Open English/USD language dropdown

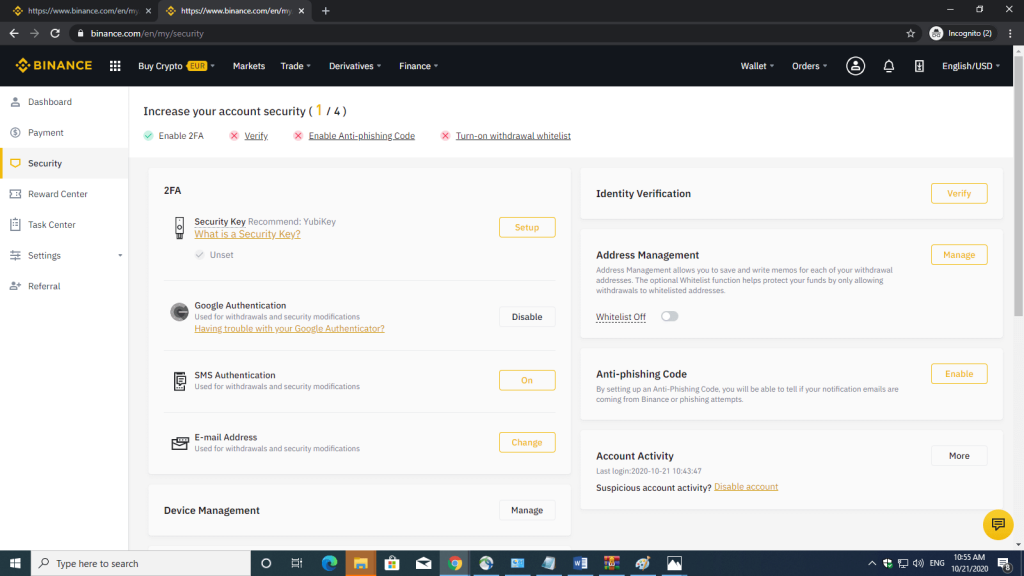click(x=970, y=66)
